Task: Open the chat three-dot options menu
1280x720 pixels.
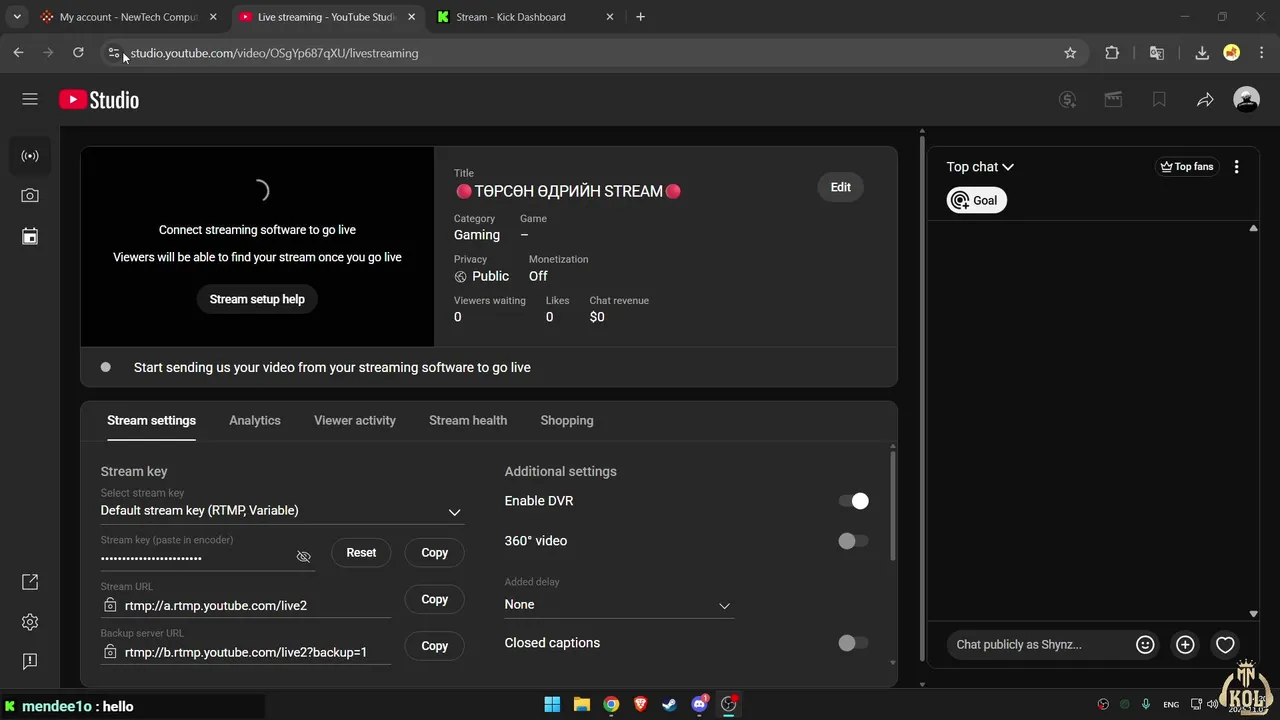Action: tap(1236, 167)
